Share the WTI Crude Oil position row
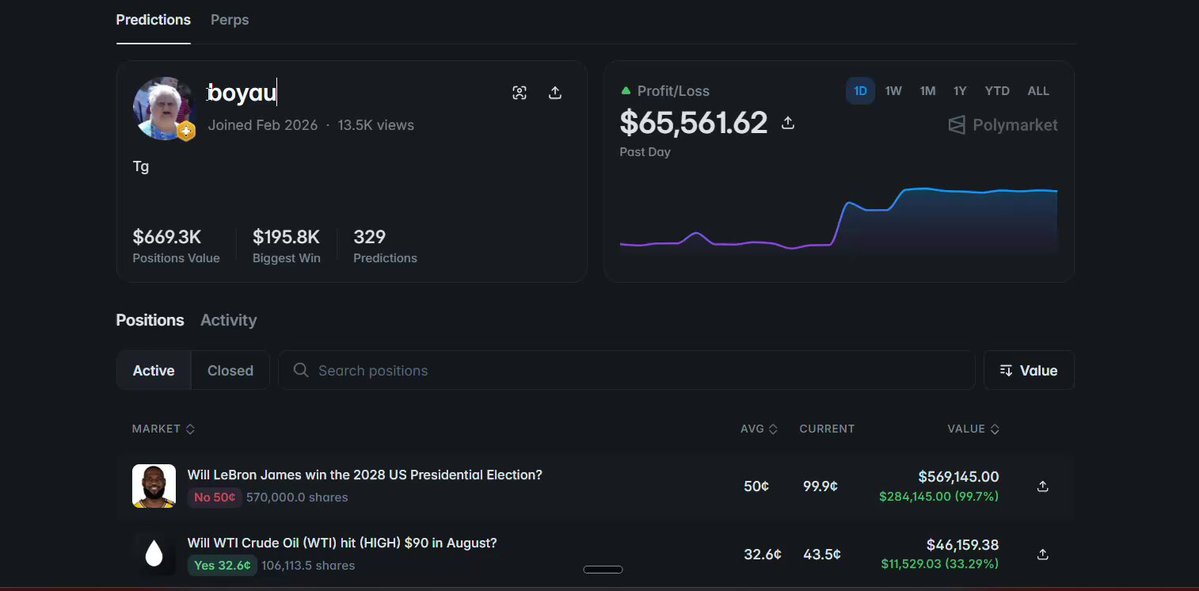 [1042, 554]
